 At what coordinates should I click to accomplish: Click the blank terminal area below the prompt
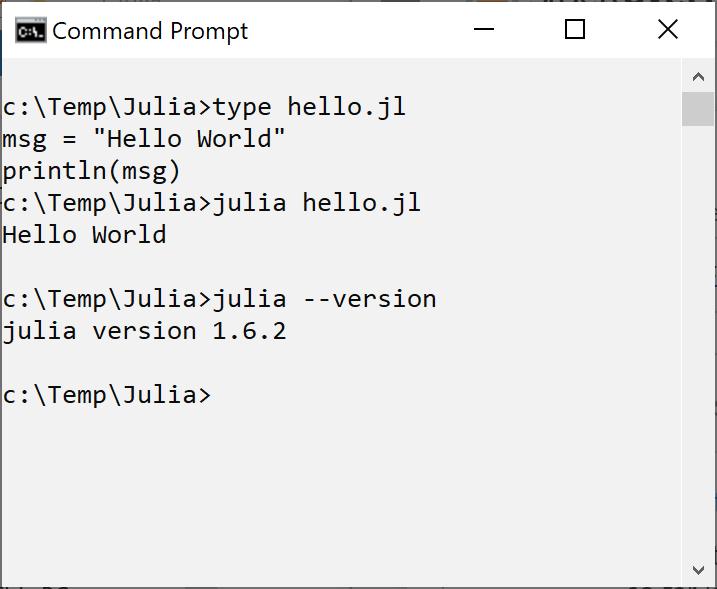(340, 490)
